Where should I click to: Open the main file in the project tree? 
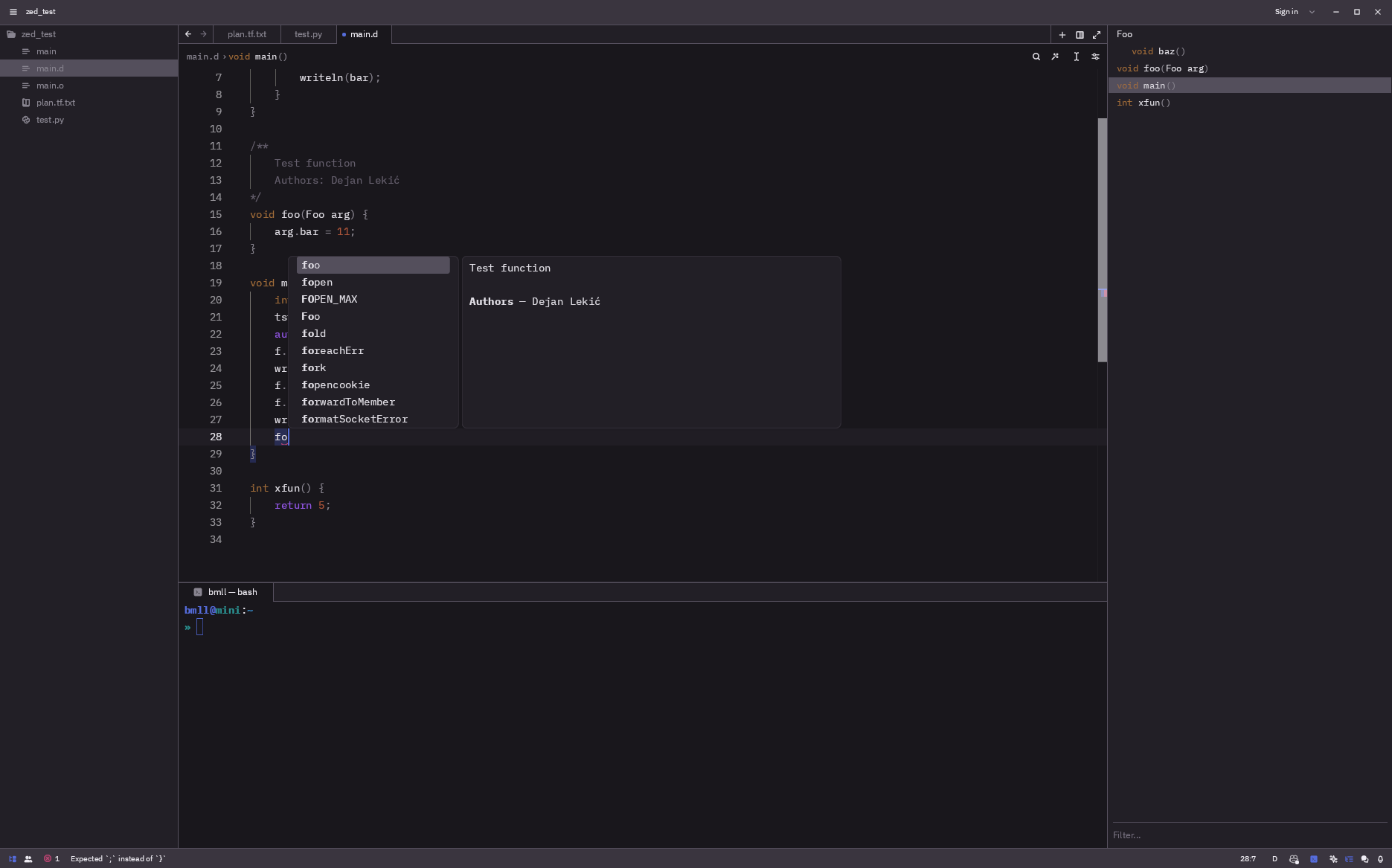tap(46, 51)
